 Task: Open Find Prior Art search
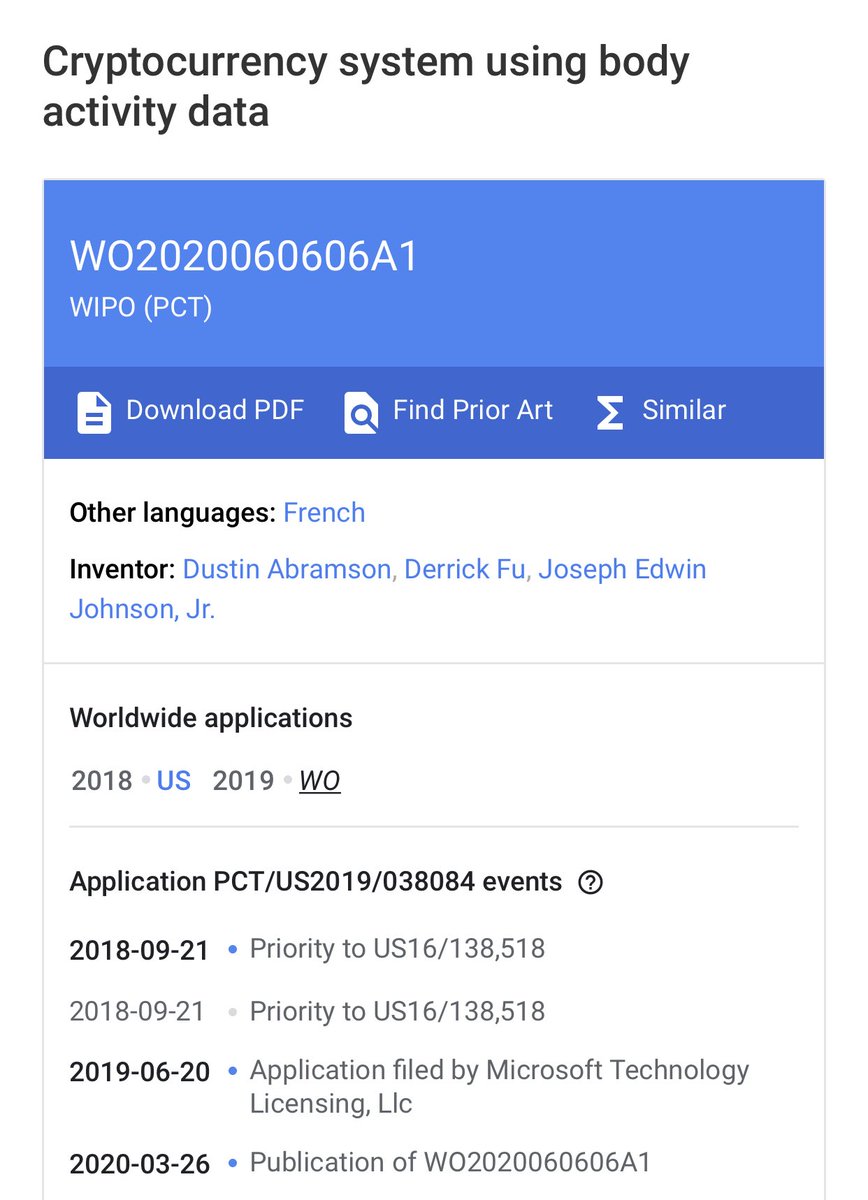[x=448, y=411]
